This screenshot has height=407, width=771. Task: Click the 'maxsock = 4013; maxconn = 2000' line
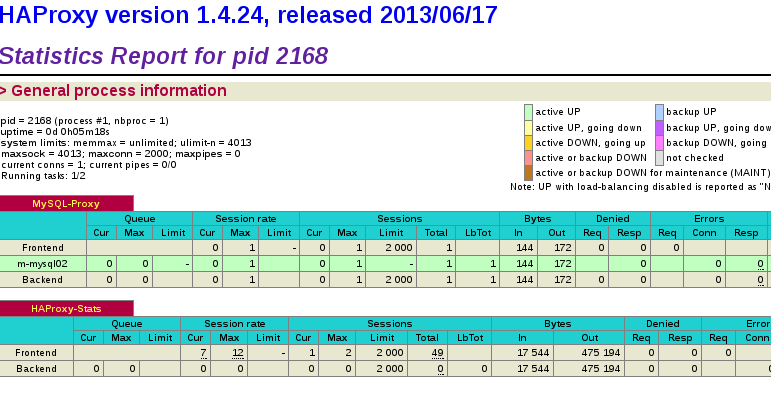coord(120,154)
